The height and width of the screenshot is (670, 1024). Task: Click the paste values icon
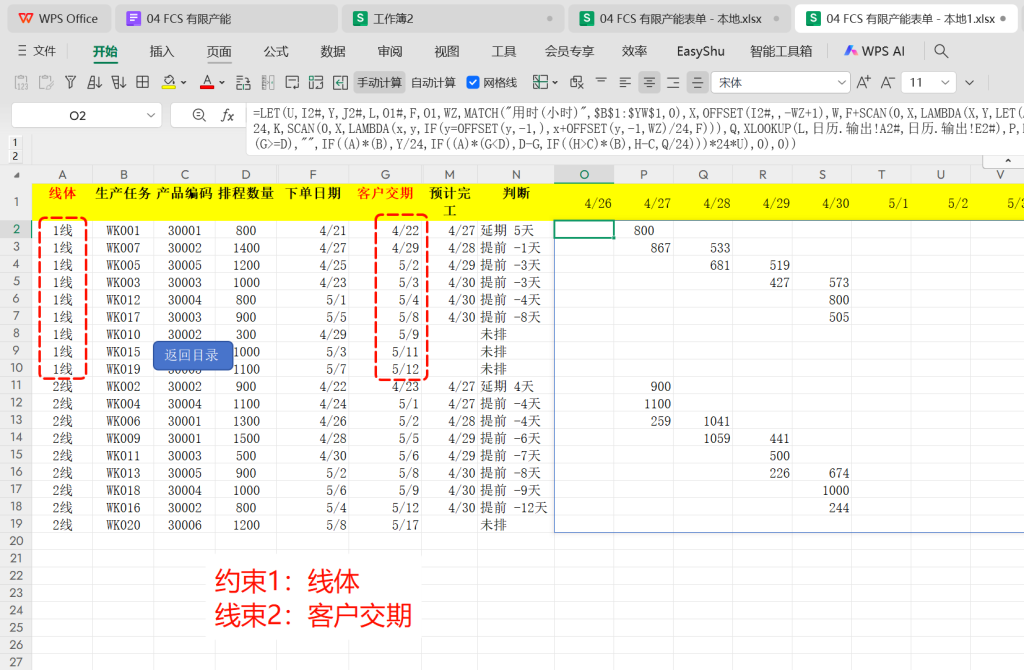[21, 82]
